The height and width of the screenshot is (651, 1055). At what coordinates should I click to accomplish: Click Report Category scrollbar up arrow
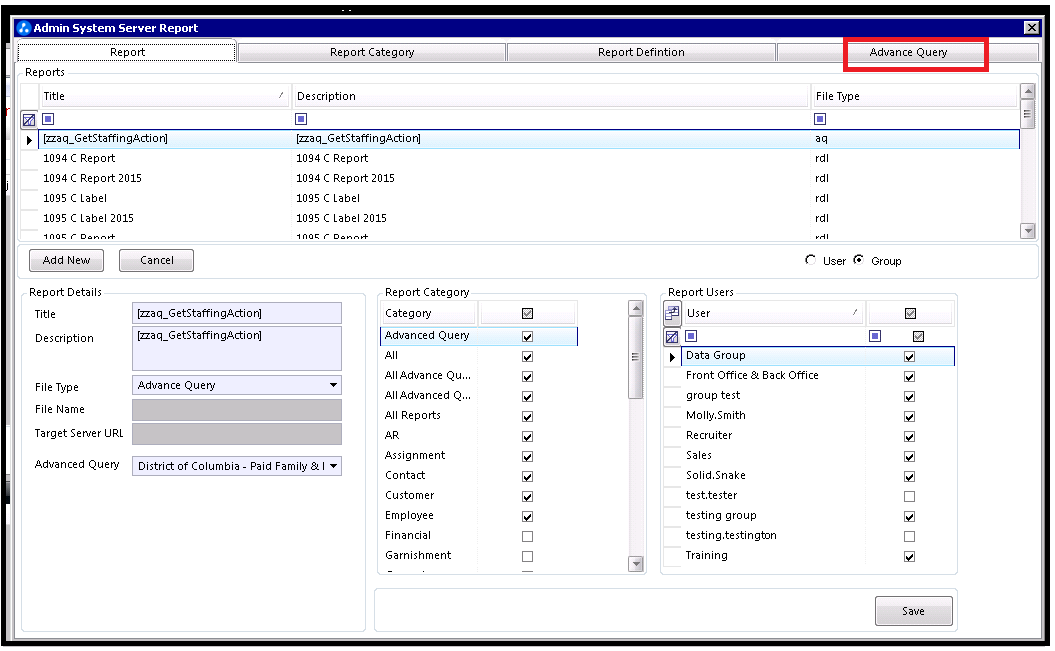click(635, 309)
